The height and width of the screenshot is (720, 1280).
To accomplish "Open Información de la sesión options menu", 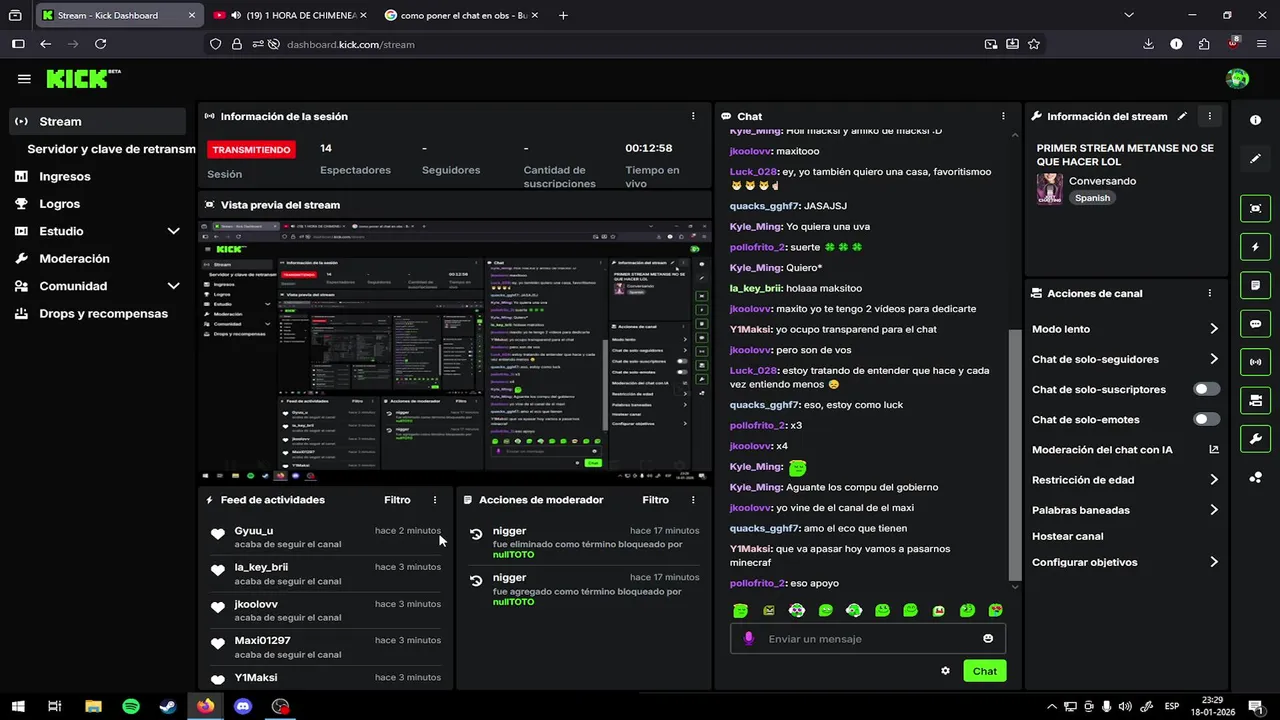I will [x=693, y=116].
